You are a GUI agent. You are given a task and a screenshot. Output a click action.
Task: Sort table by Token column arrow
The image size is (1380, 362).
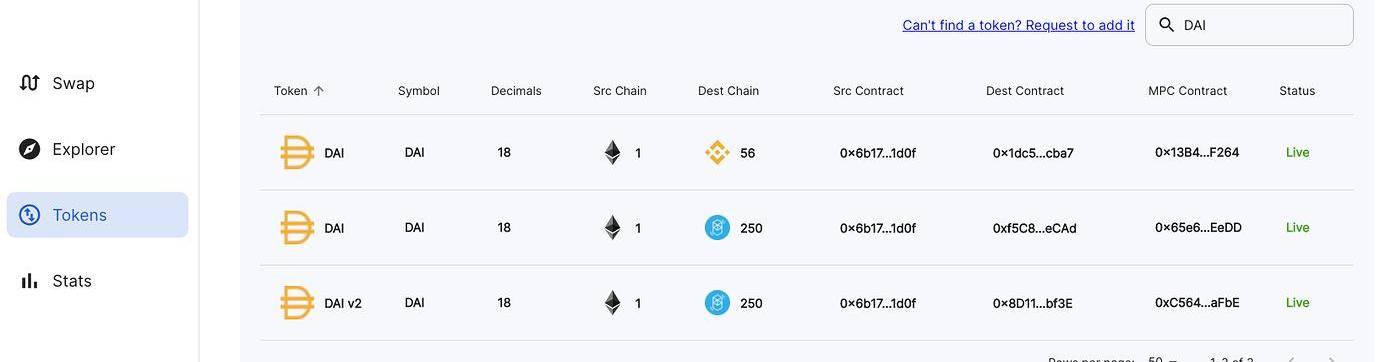(319, 90)
